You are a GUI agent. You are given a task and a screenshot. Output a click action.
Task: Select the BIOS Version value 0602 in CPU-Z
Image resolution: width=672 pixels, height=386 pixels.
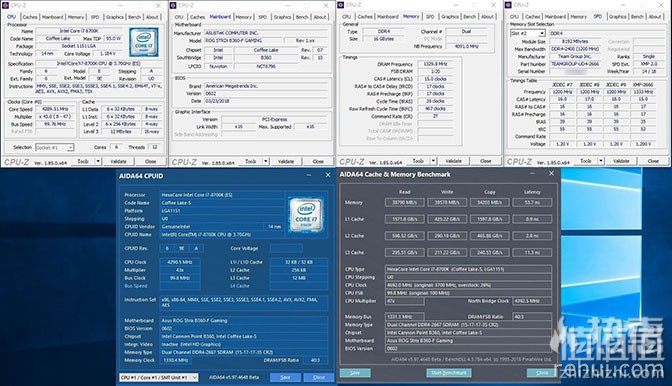267,93
